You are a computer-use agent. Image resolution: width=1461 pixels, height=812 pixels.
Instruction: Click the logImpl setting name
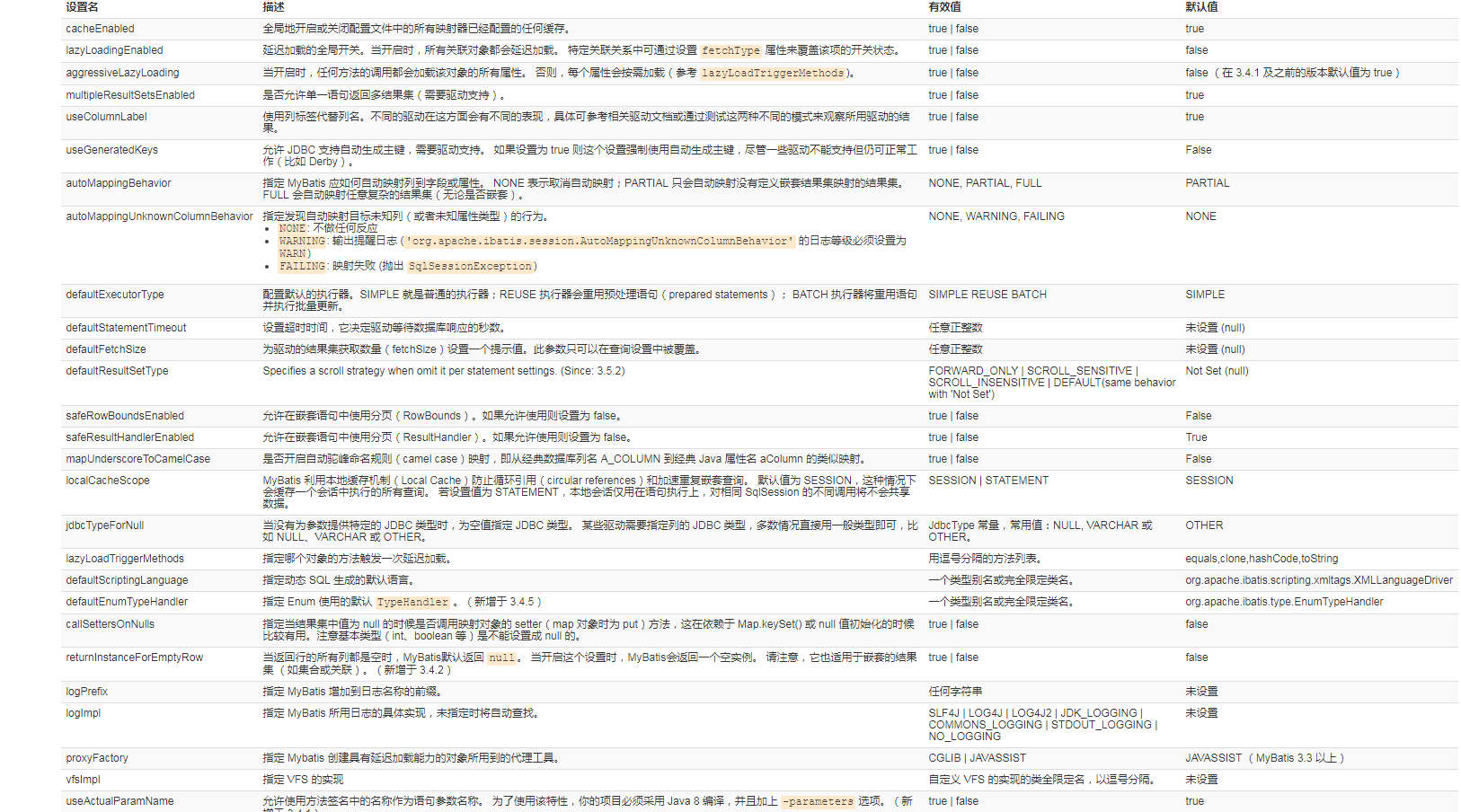point(84,713)
